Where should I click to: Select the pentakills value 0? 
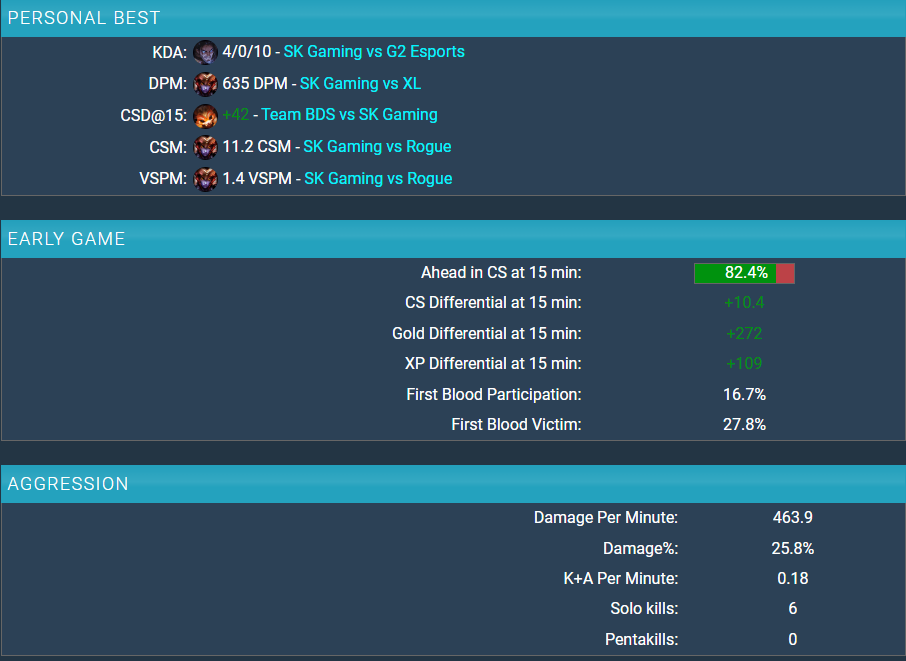(x=793, y=640)
